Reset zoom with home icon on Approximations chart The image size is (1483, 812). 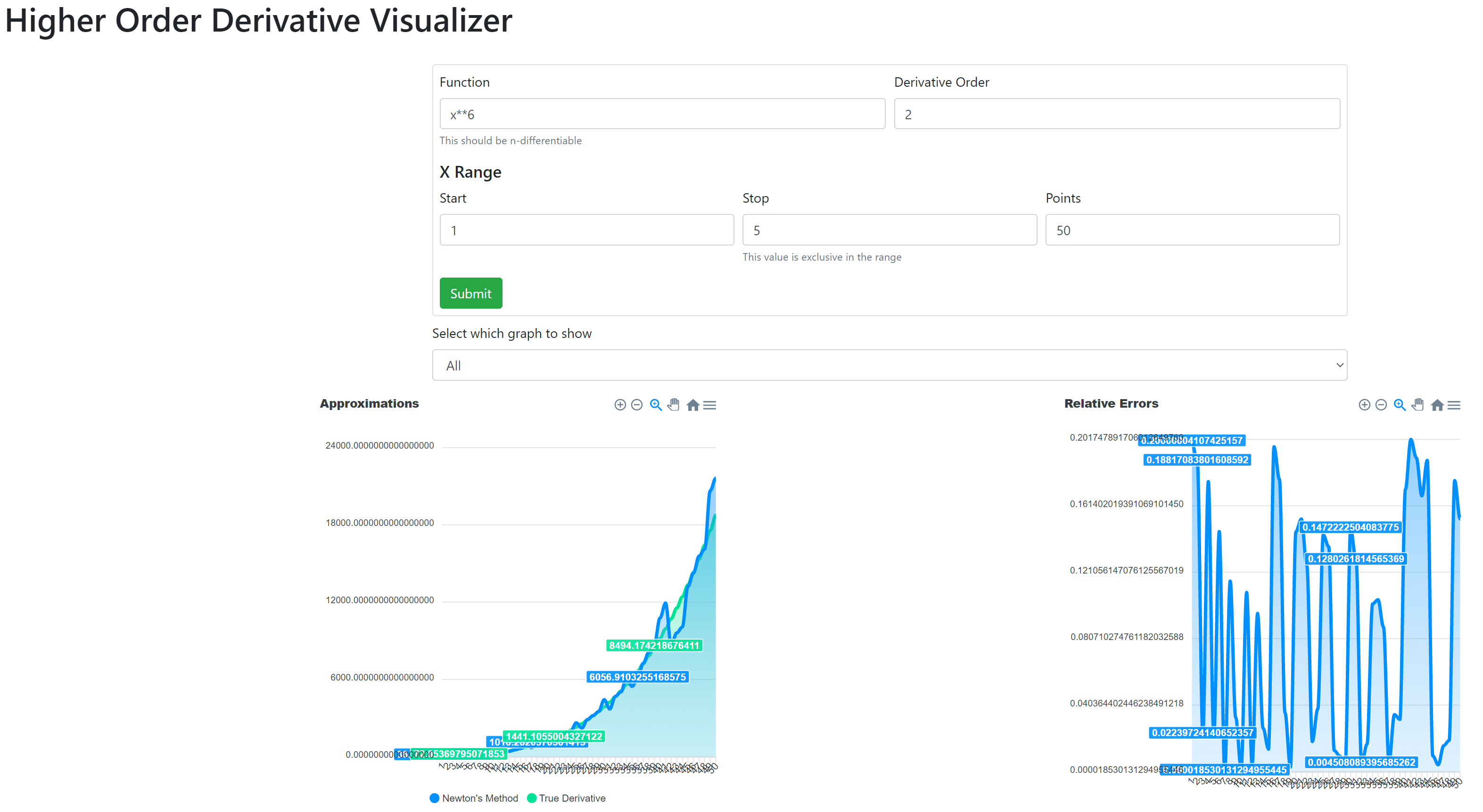(692, 405)
